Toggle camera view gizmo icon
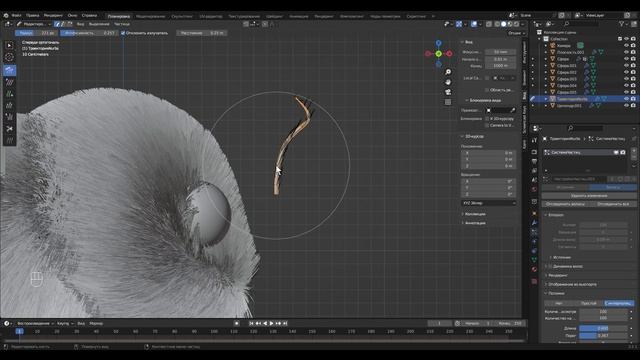Image resolution: width=640 pixels, height=360 pixels. (448, 92)
